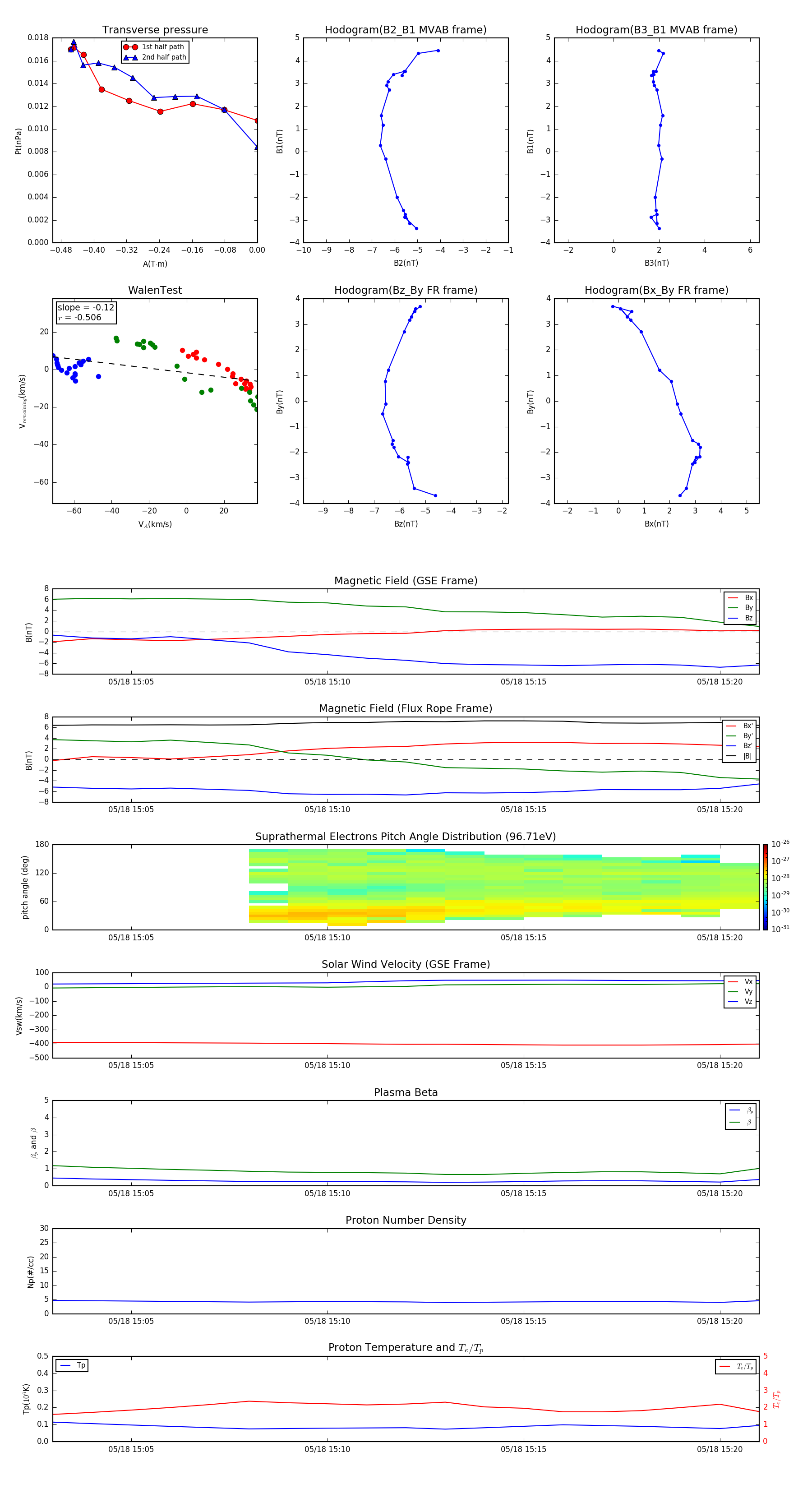
Task: Click the 'Magnetic Field (Flux Rope Frame)' title
Action: click(406, 708)
